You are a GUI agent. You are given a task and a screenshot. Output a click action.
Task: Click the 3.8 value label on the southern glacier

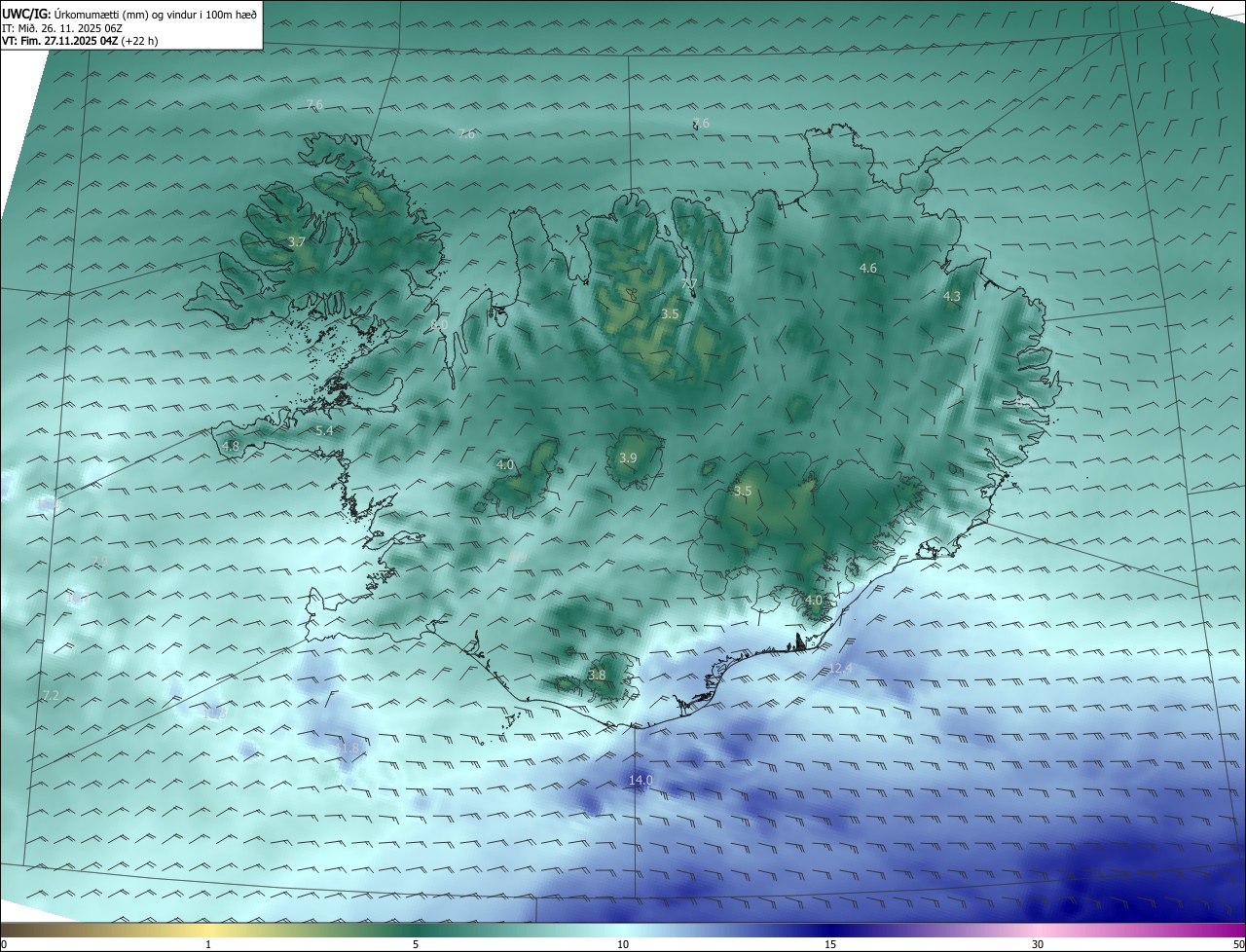597,675
